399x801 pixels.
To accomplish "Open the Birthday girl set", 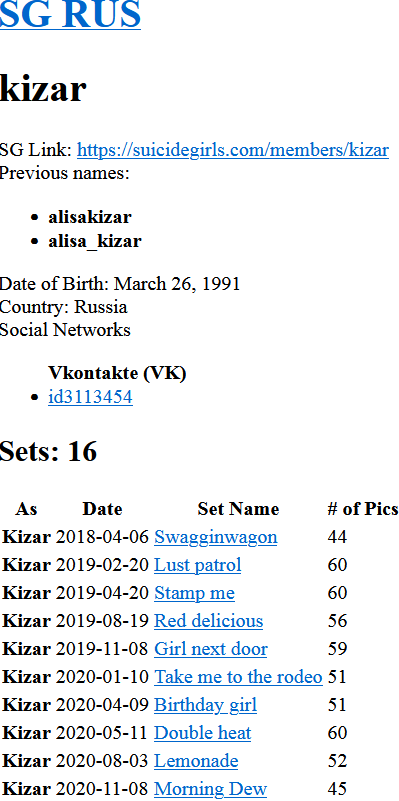I will 205,705.
